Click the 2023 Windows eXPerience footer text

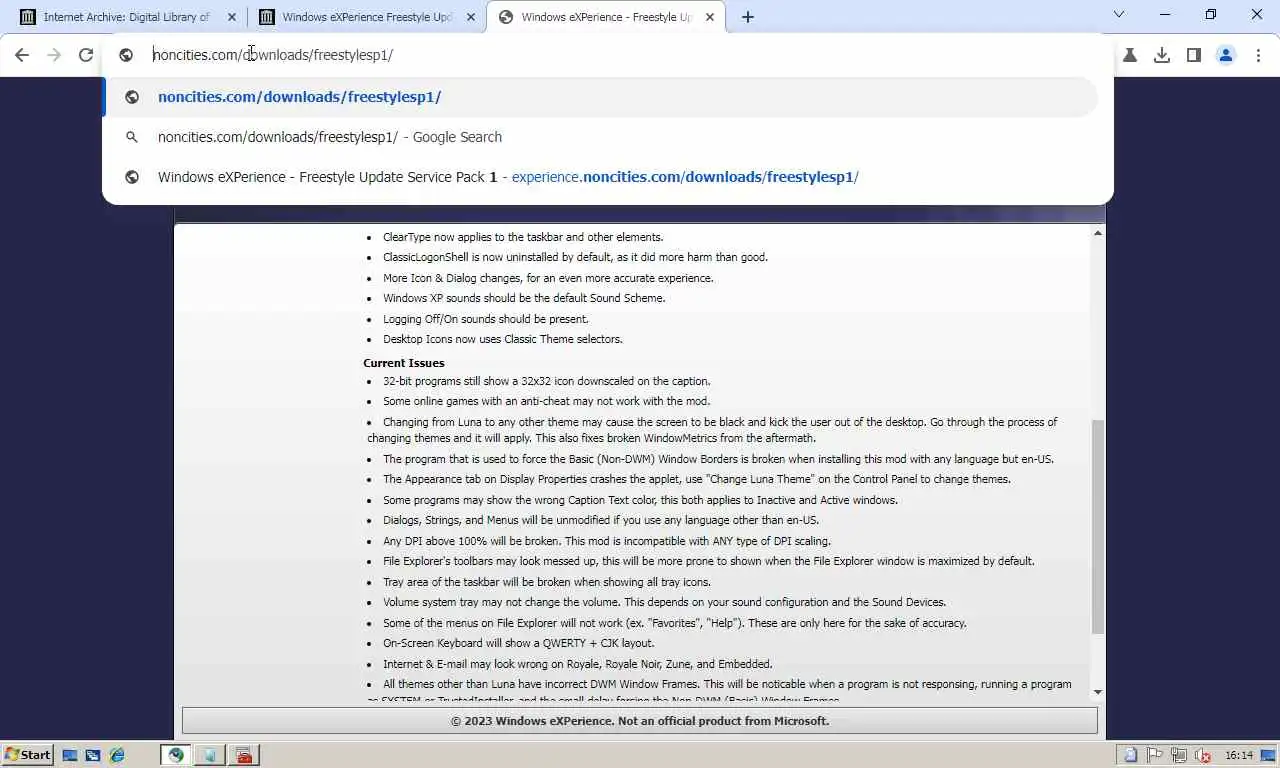640,721
